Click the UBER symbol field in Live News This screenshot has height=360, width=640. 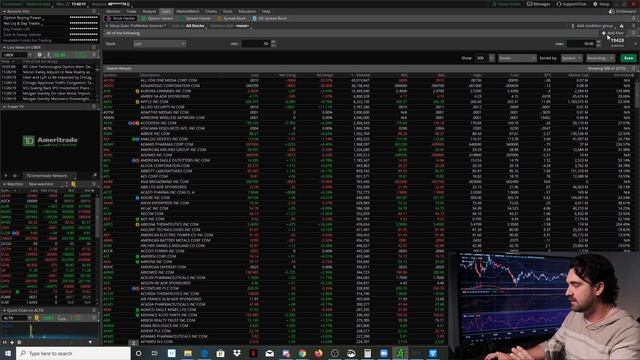15,55
